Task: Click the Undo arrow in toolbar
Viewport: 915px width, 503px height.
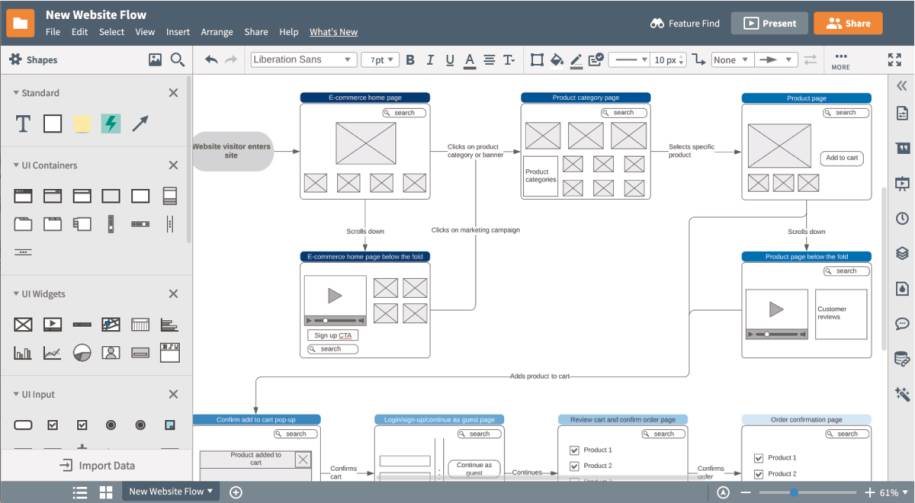Action: tap(211, 60)
